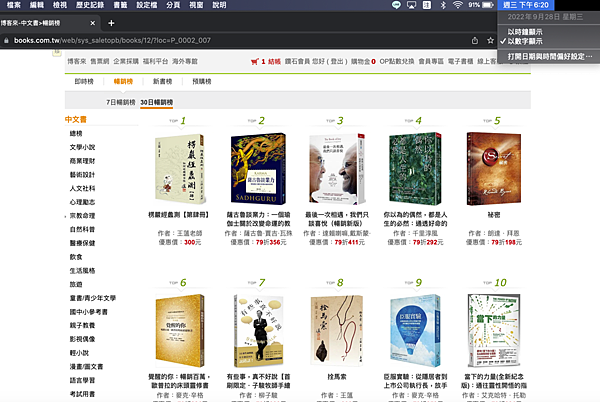Click the 結帳 checkout link
Image resolution: width=600 pixels, height=402 pixels.
274,61
